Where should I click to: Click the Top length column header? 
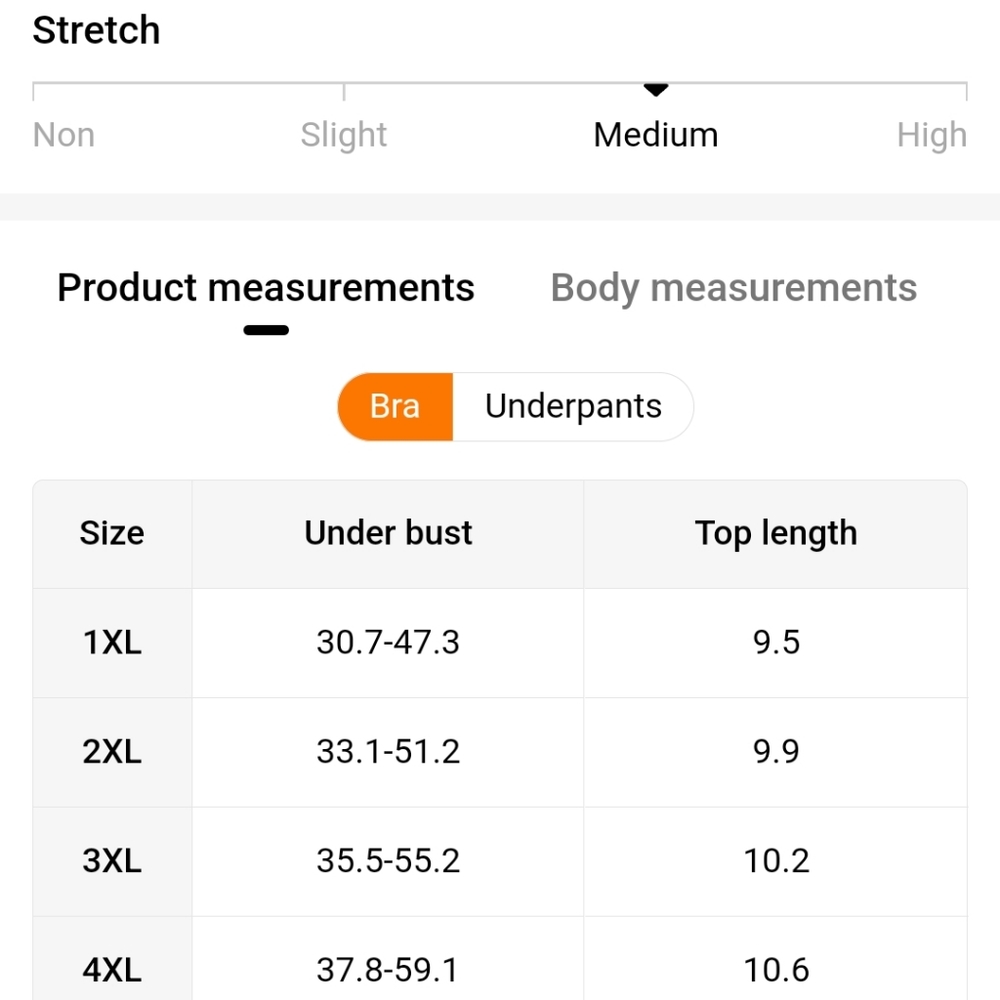[776, 534]
